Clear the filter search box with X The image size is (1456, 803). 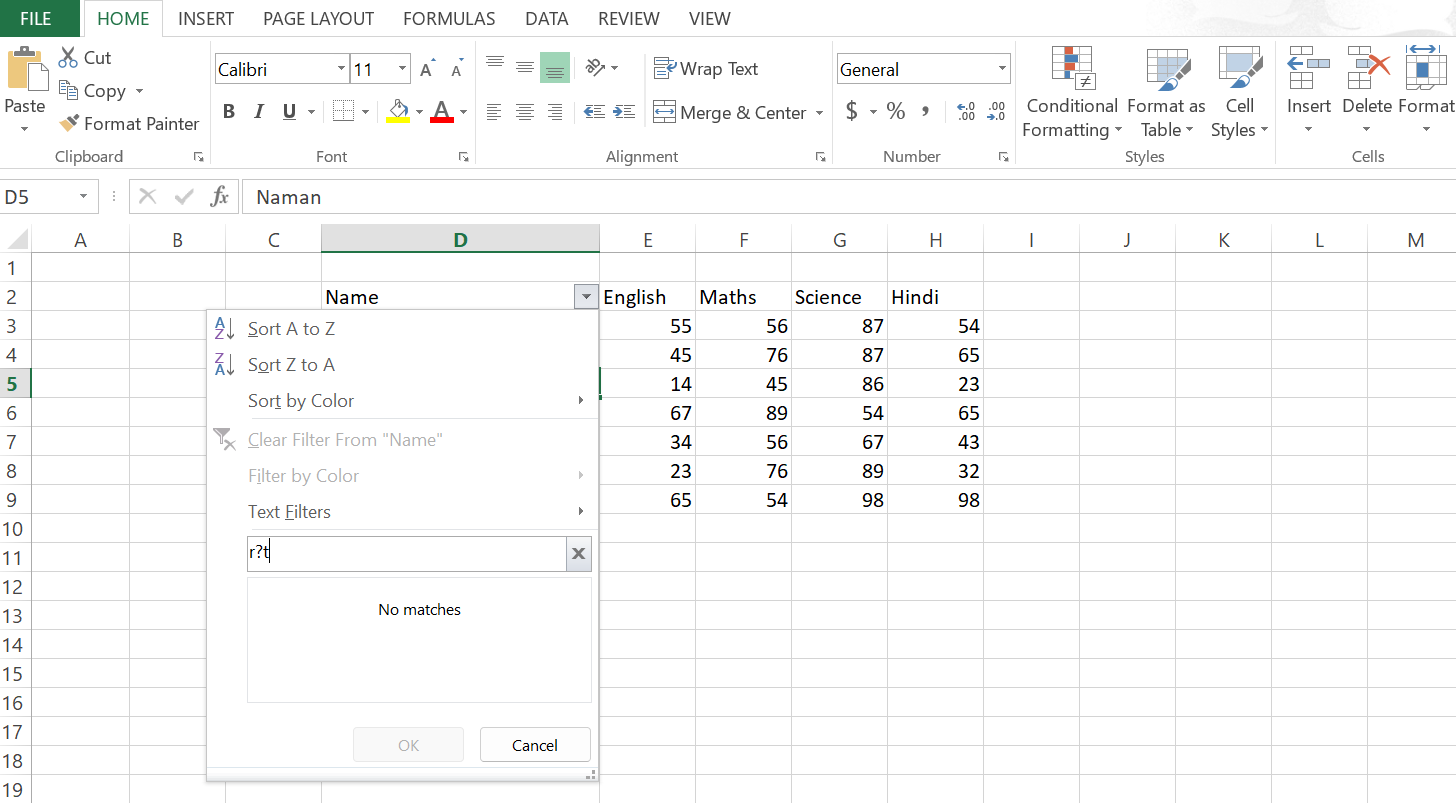coord(578,554)
